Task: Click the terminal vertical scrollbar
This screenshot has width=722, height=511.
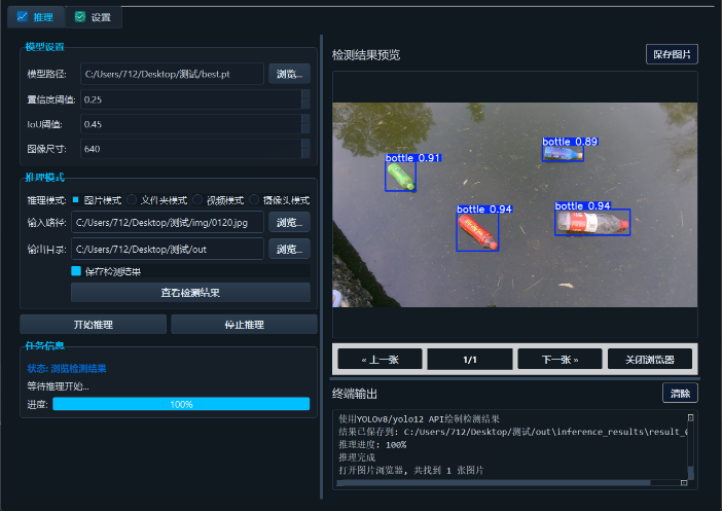Action: (x=690, y=472)
